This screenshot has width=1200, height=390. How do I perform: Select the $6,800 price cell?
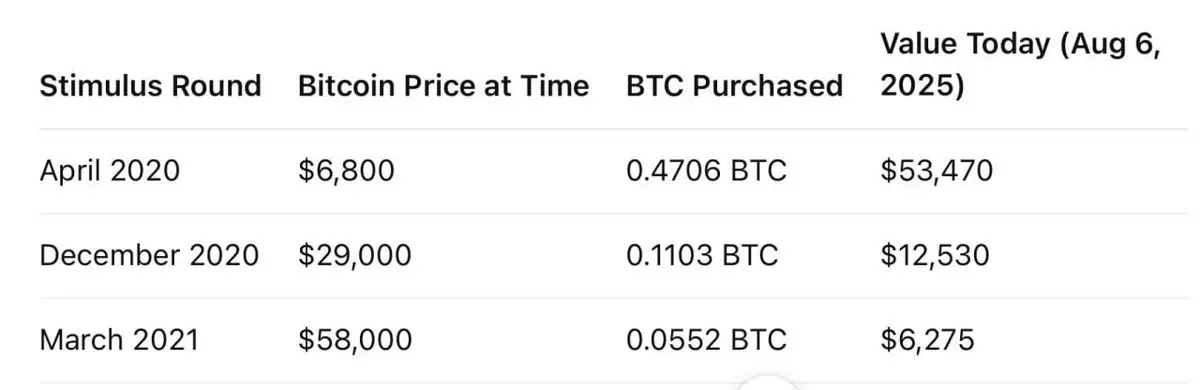point(346,171)
